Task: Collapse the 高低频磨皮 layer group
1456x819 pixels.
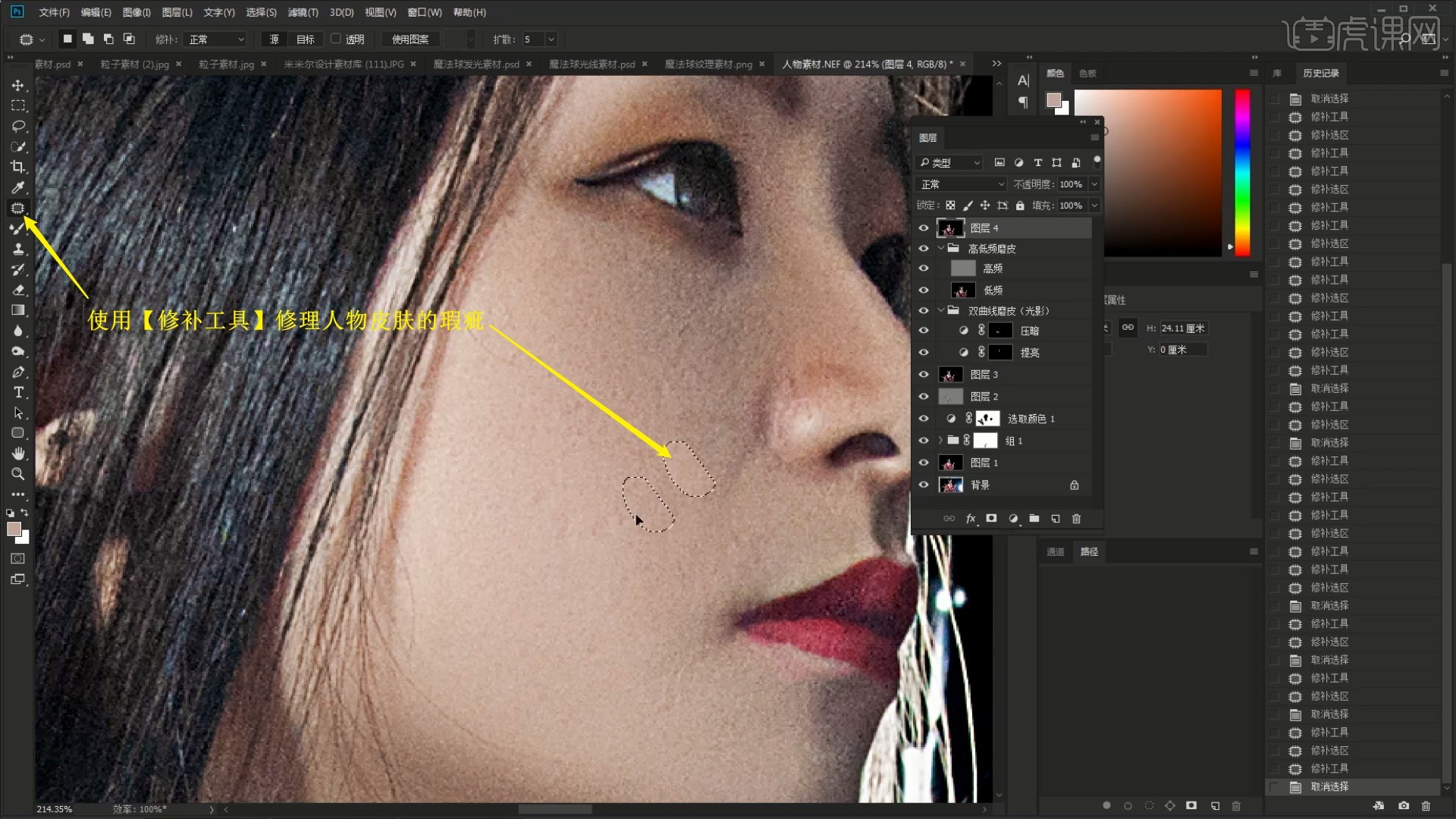Action: click(941, 249)
